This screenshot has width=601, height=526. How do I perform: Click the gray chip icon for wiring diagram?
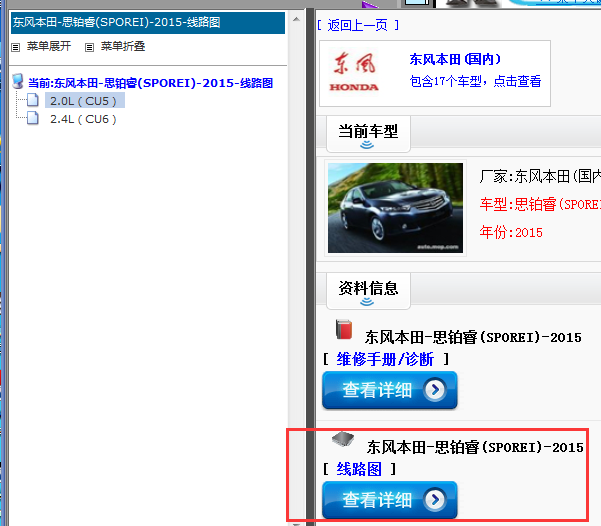point(343,439)
